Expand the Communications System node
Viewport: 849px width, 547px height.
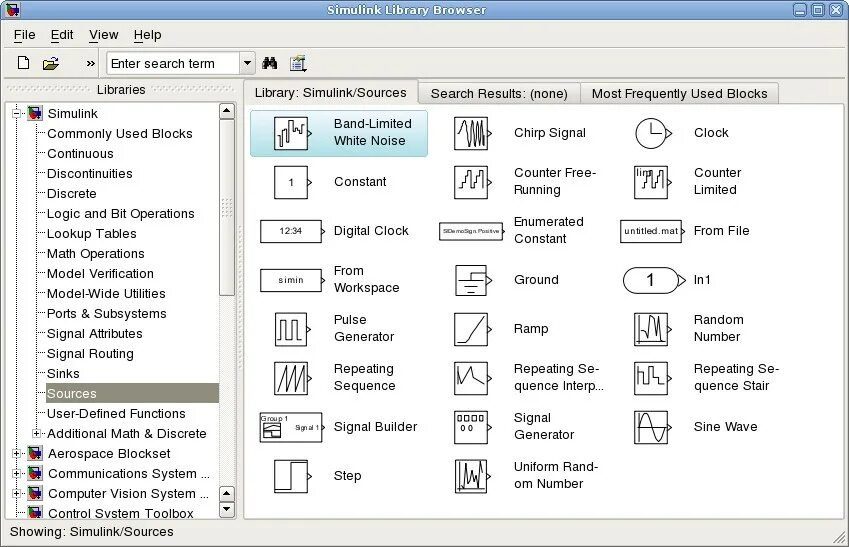tap(16, 473)
